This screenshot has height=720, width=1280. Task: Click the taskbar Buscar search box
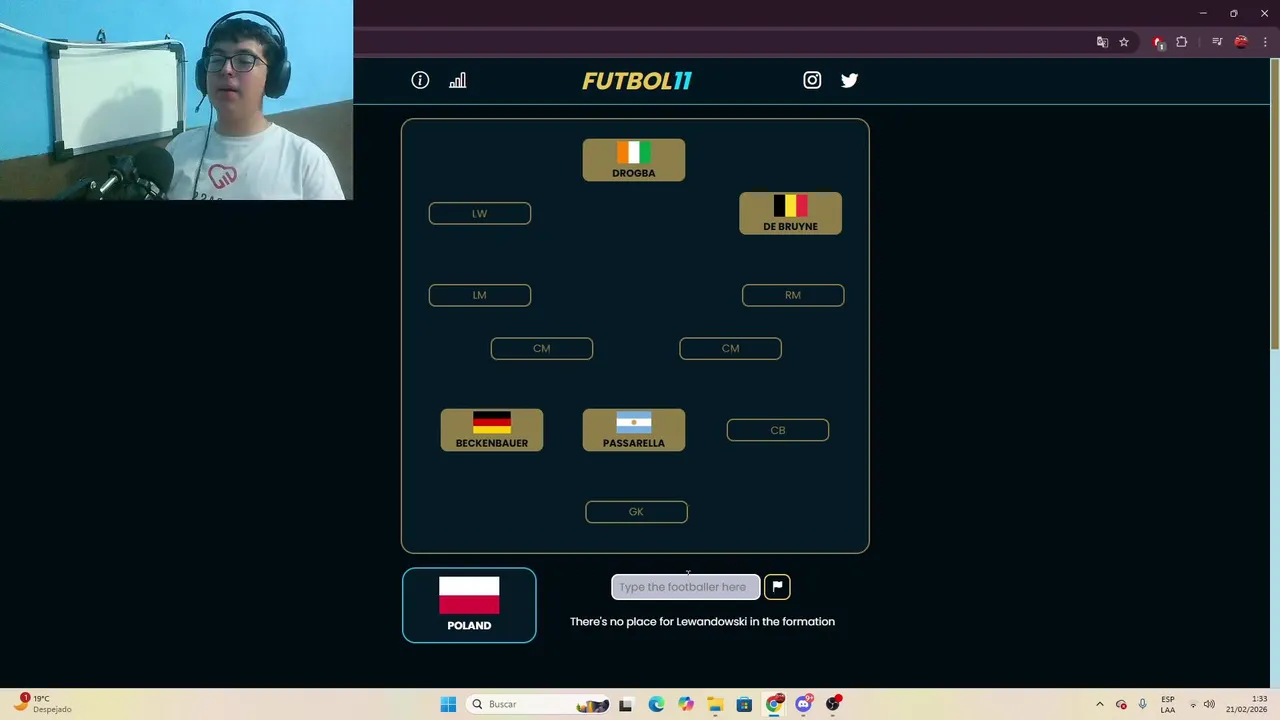(538, 704)
